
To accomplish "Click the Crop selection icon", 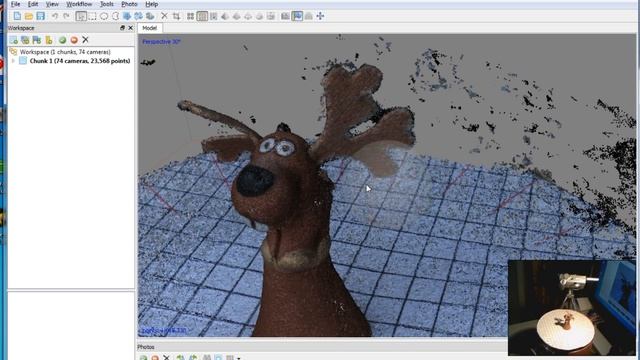I will 176,16.
